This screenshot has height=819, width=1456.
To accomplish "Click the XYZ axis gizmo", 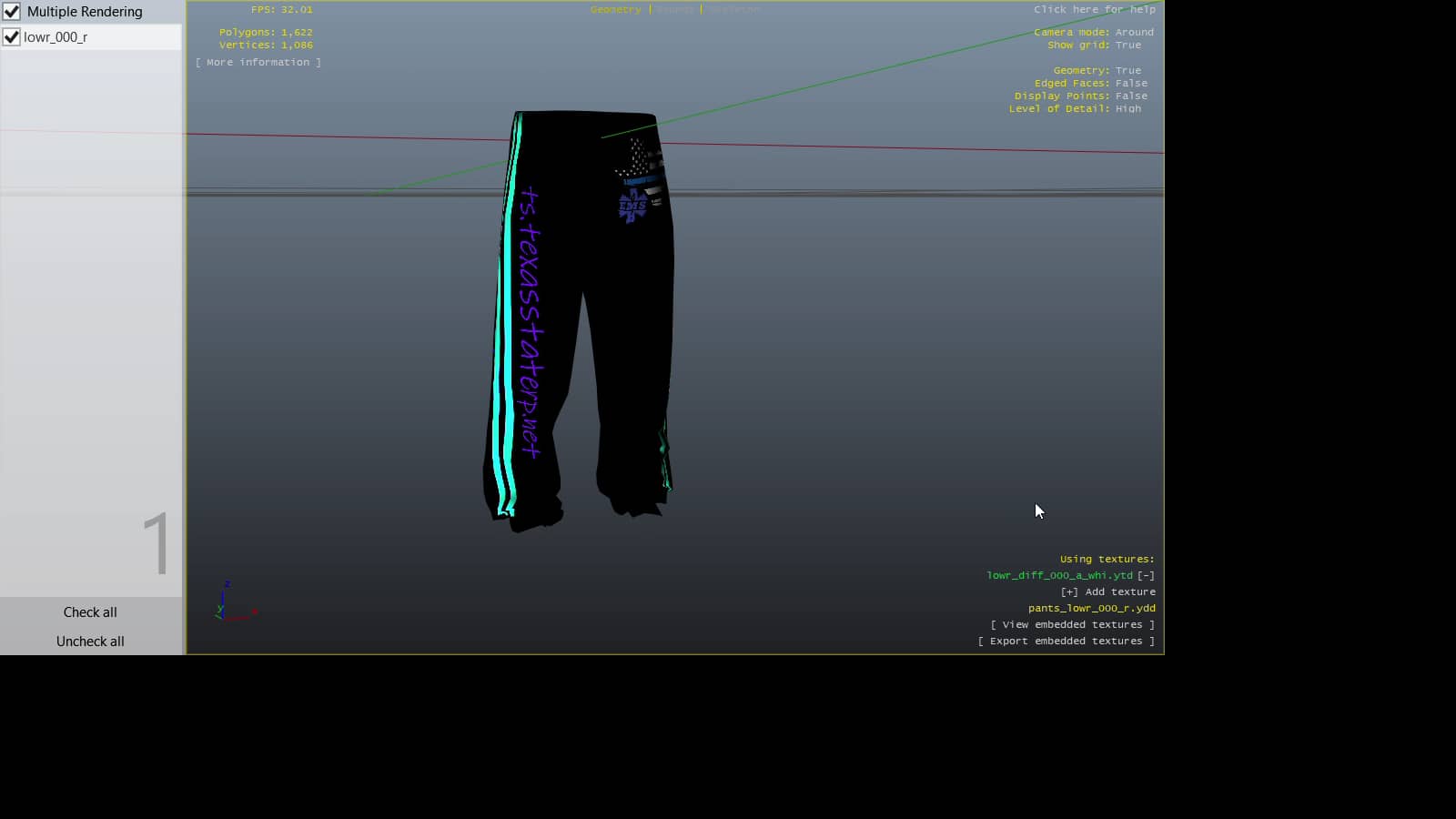I will coord(235,602).
